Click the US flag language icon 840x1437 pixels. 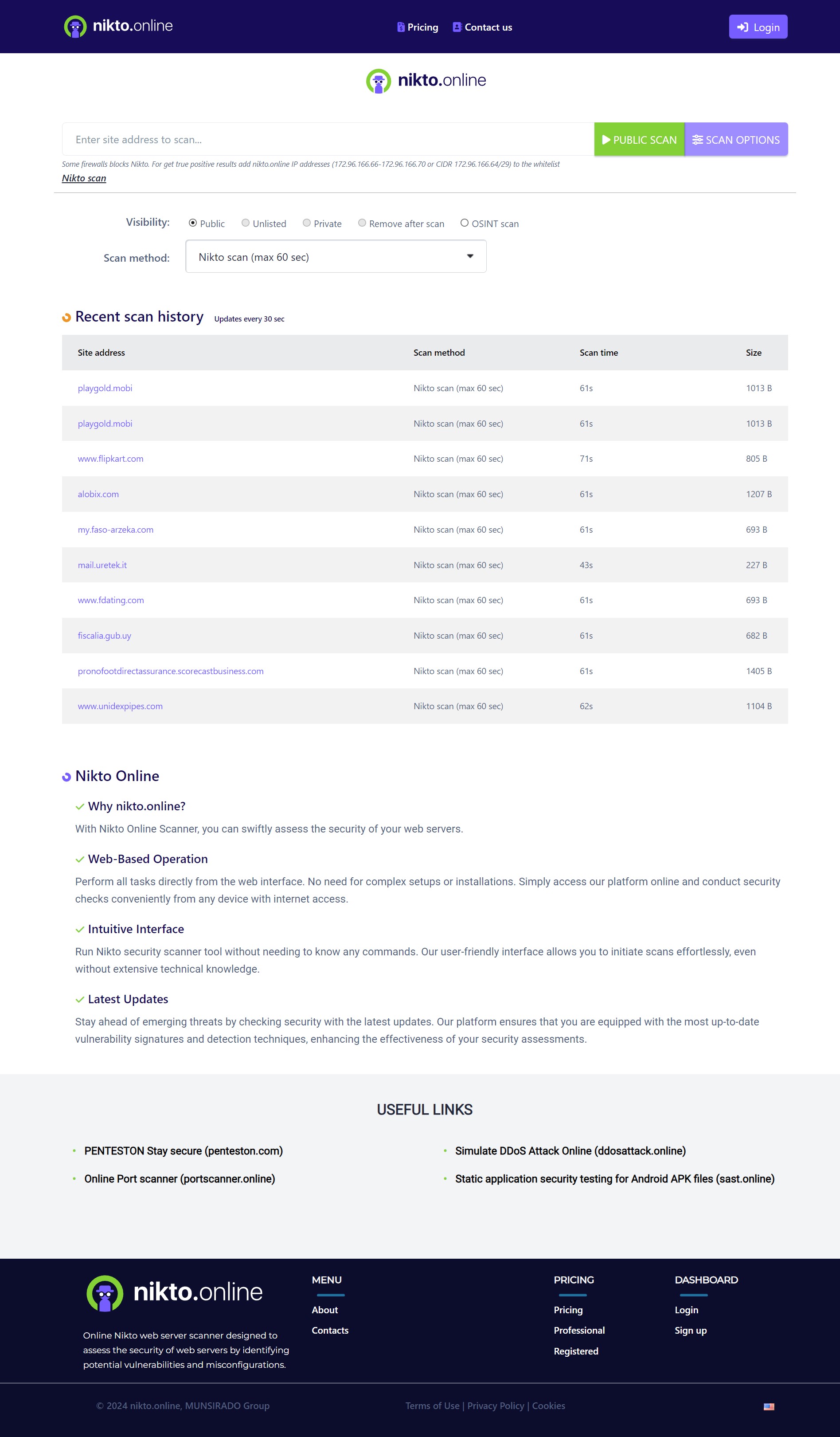coord(768,1406)
